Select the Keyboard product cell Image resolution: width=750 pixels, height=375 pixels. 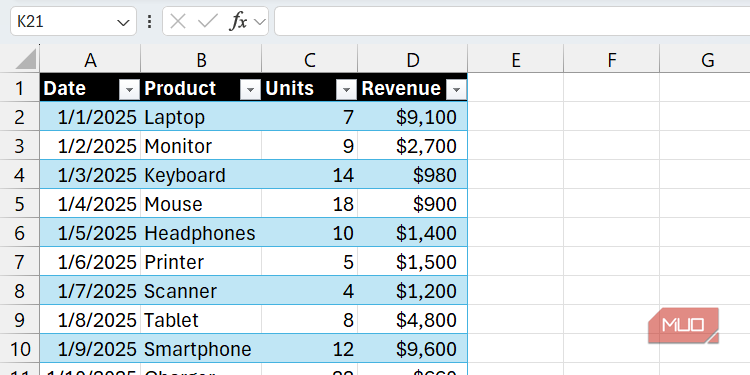click(x=201, y=175)
